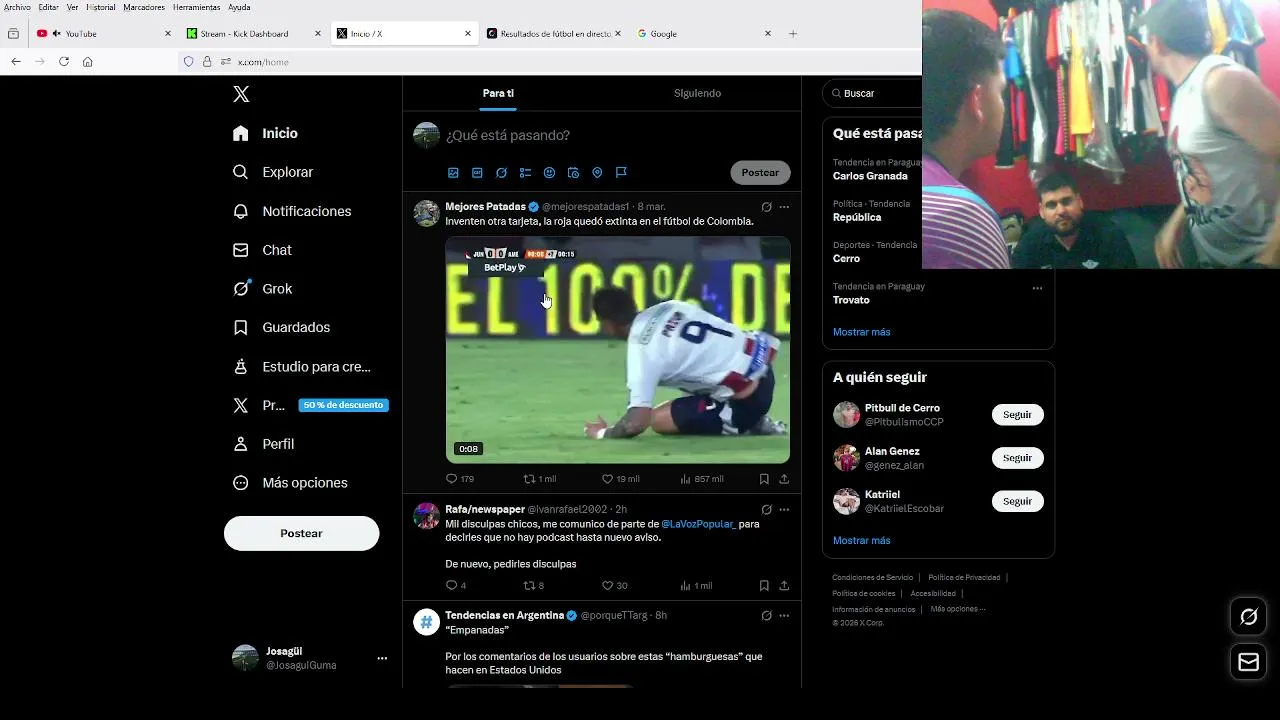Like Mejores Patadas post

click(x=620, y=479)
